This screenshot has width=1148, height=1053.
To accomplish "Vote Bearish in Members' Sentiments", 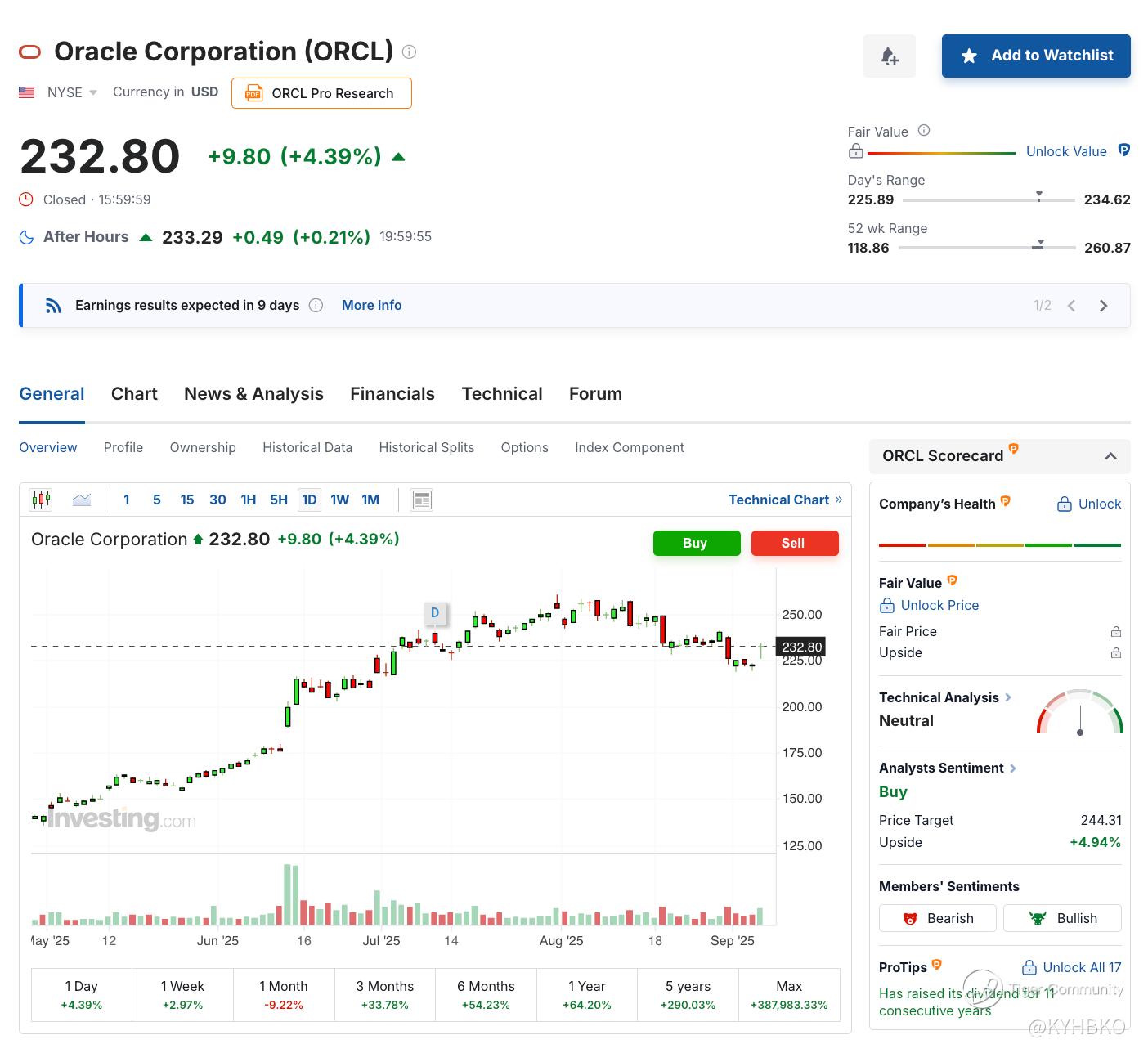I will pyautogui.click(x=937, y=918).
